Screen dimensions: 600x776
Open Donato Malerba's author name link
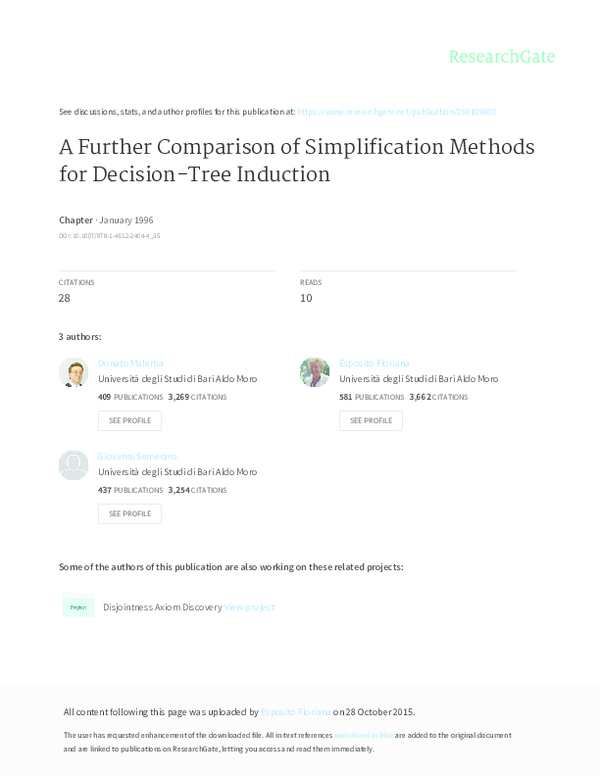pos(130,363)
